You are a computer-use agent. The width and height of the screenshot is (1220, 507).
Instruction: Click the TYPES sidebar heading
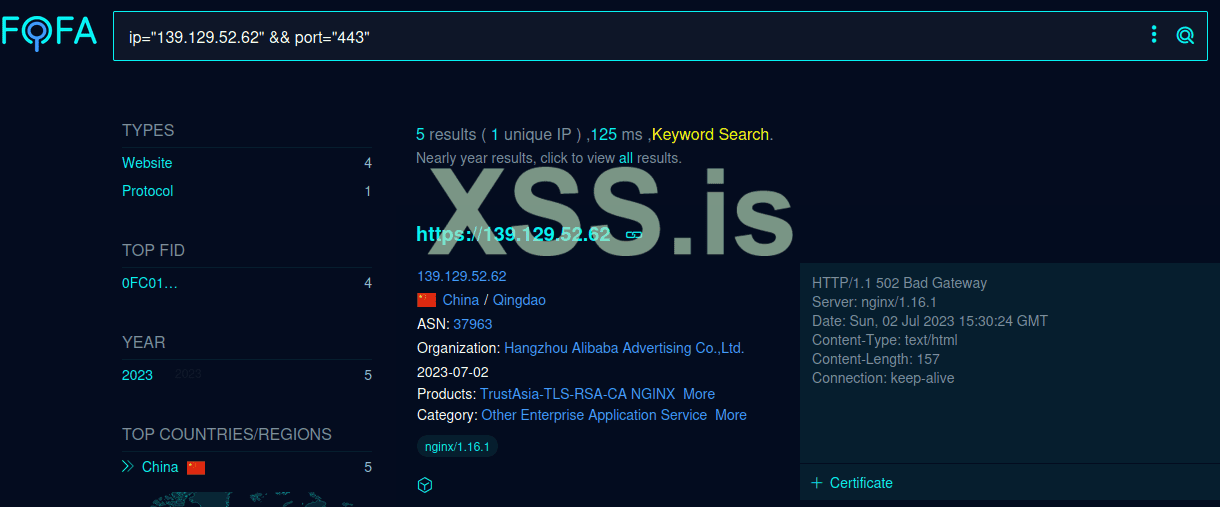148,130
